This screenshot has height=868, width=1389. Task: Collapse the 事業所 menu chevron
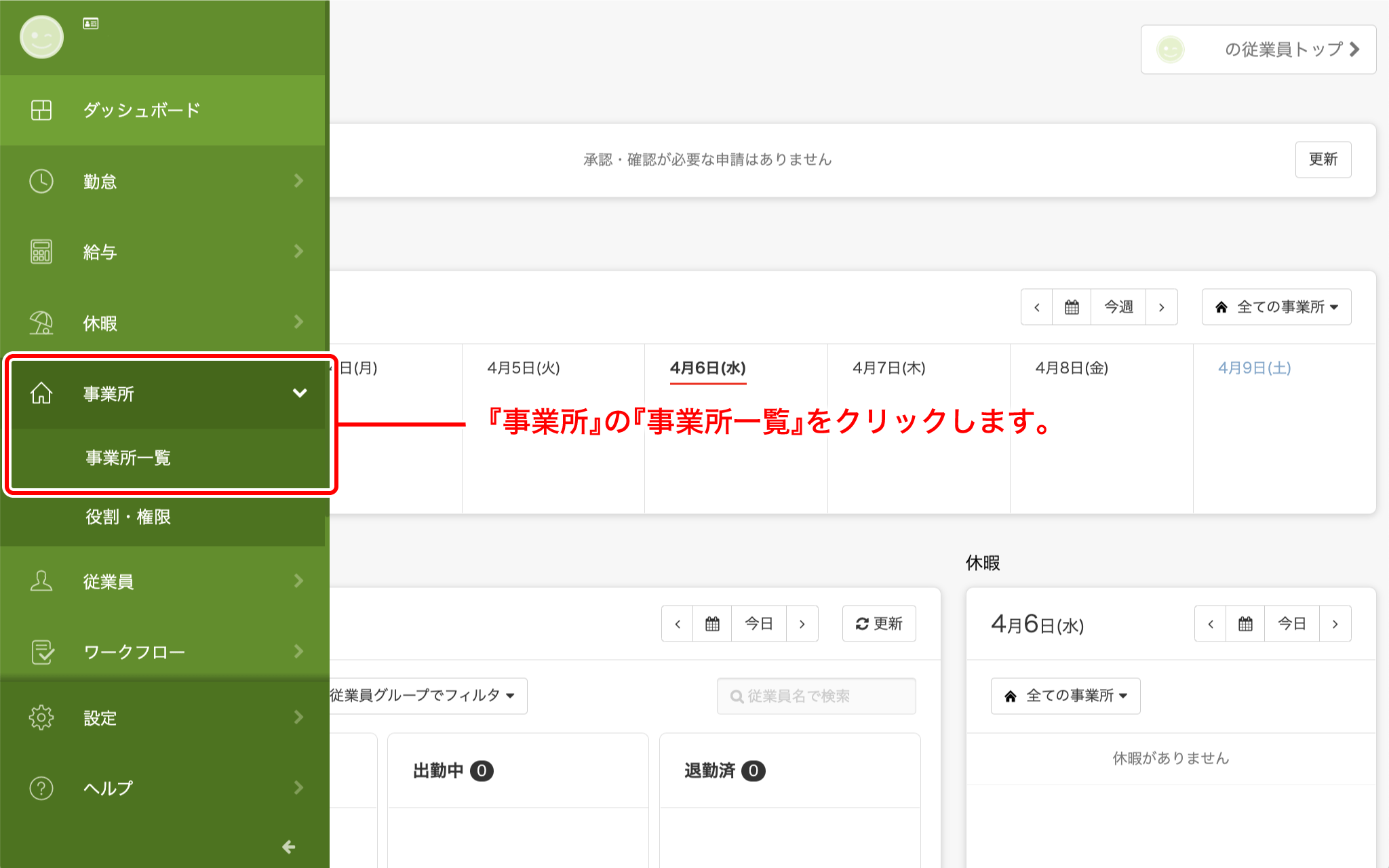coord(300,393)
